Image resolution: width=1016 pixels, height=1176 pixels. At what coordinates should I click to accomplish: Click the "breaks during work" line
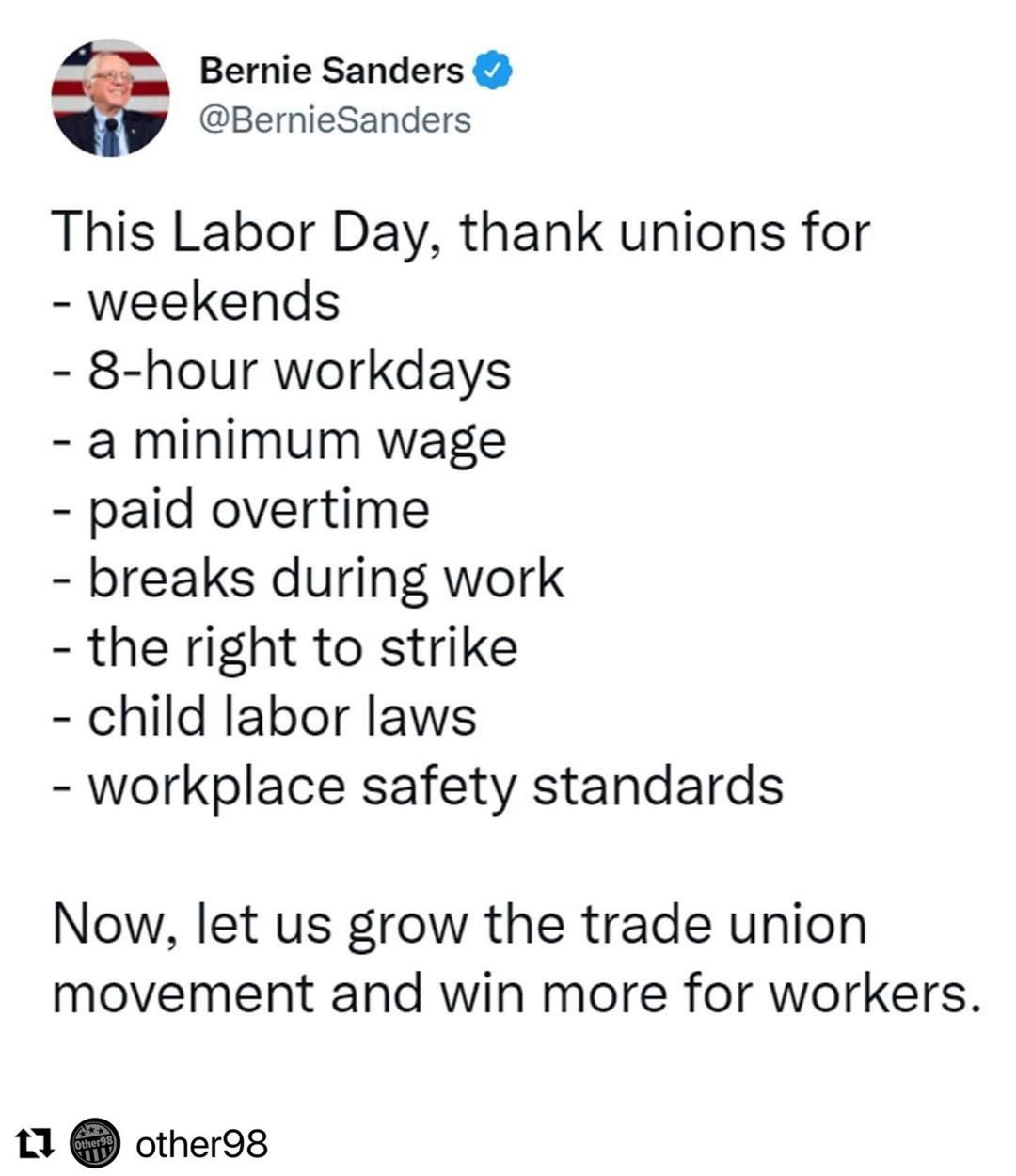(x=325, y=578)
